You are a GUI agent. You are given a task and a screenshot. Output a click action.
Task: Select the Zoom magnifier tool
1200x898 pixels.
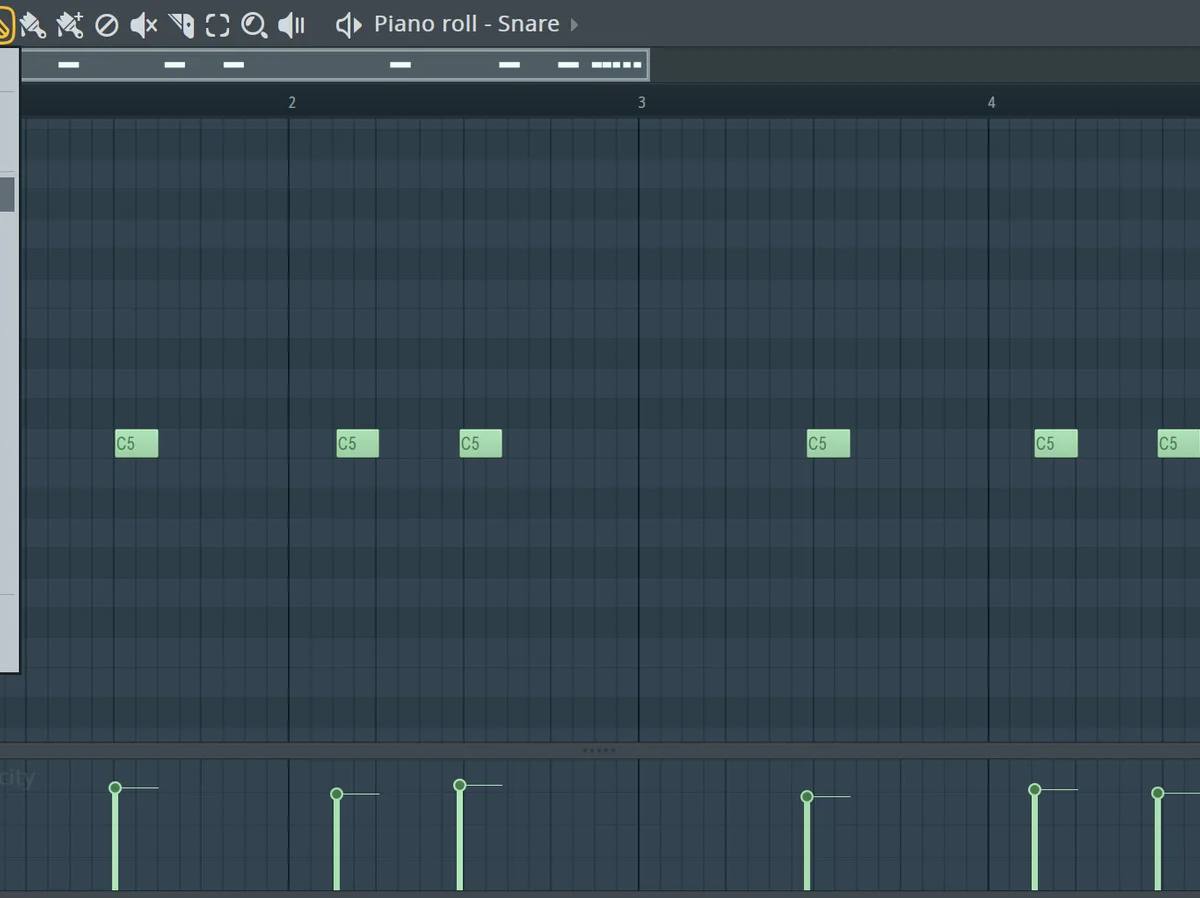point(254,25)
